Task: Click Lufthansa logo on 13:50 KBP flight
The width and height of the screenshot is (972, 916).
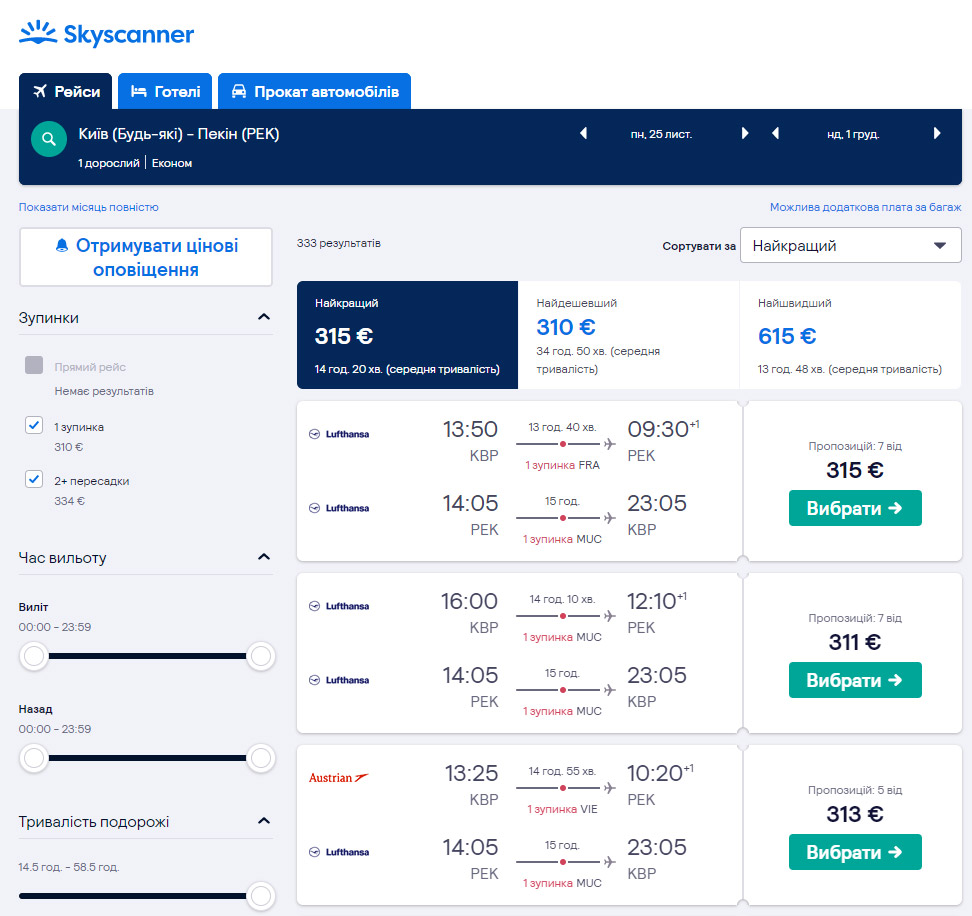Action: click(339, 434)
